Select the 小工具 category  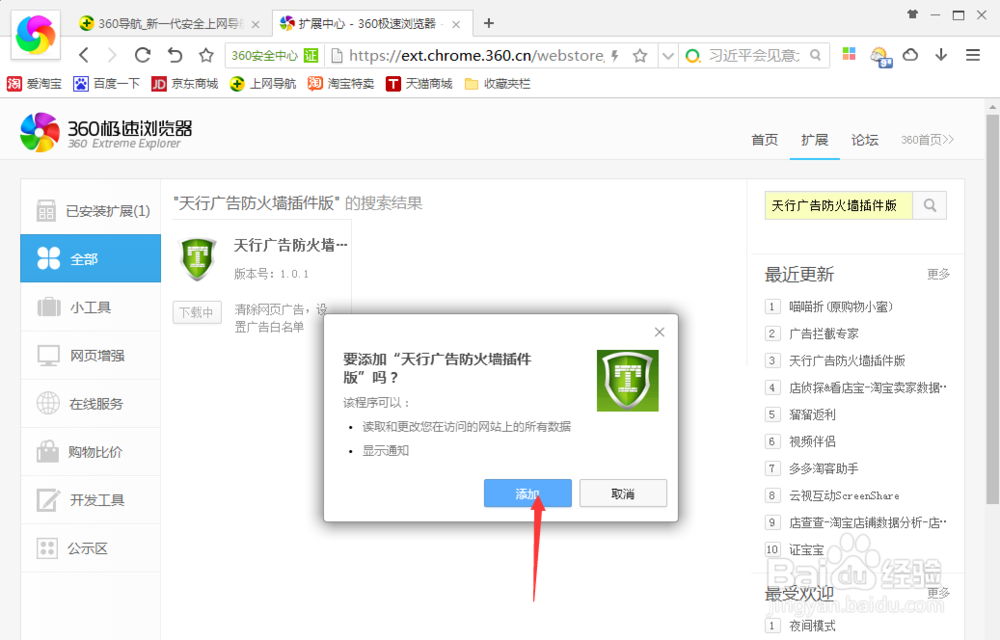tap(91, 307)
